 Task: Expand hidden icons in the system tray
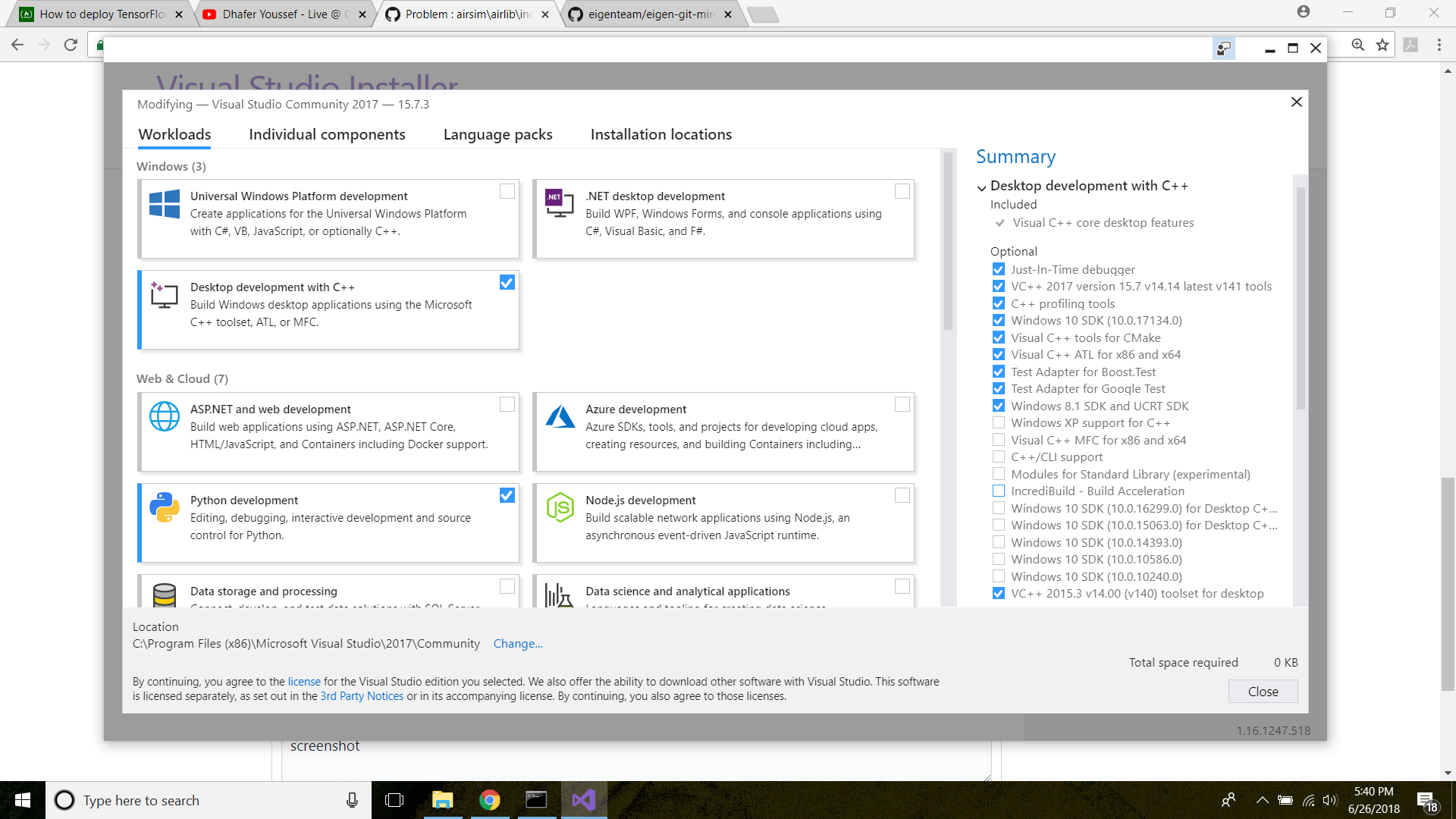click(x=1262, y=799)
